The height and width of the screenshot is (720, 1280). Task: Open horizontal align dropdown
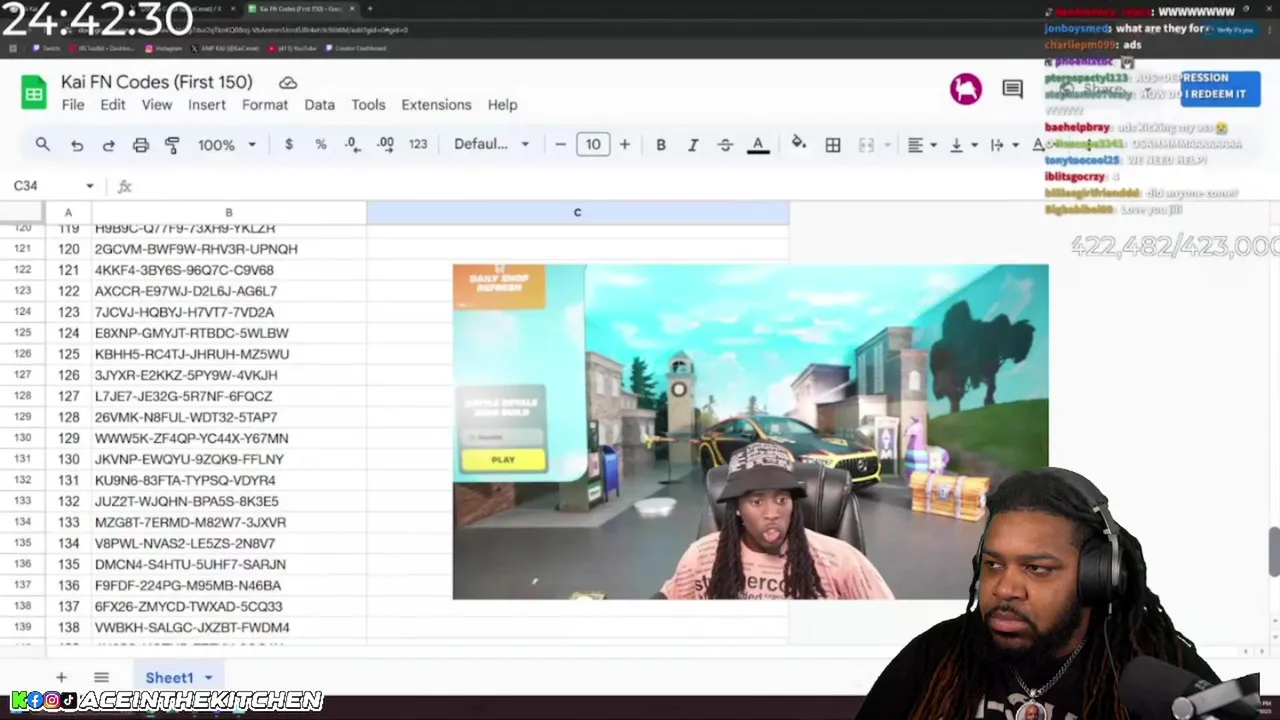point(922,145)
